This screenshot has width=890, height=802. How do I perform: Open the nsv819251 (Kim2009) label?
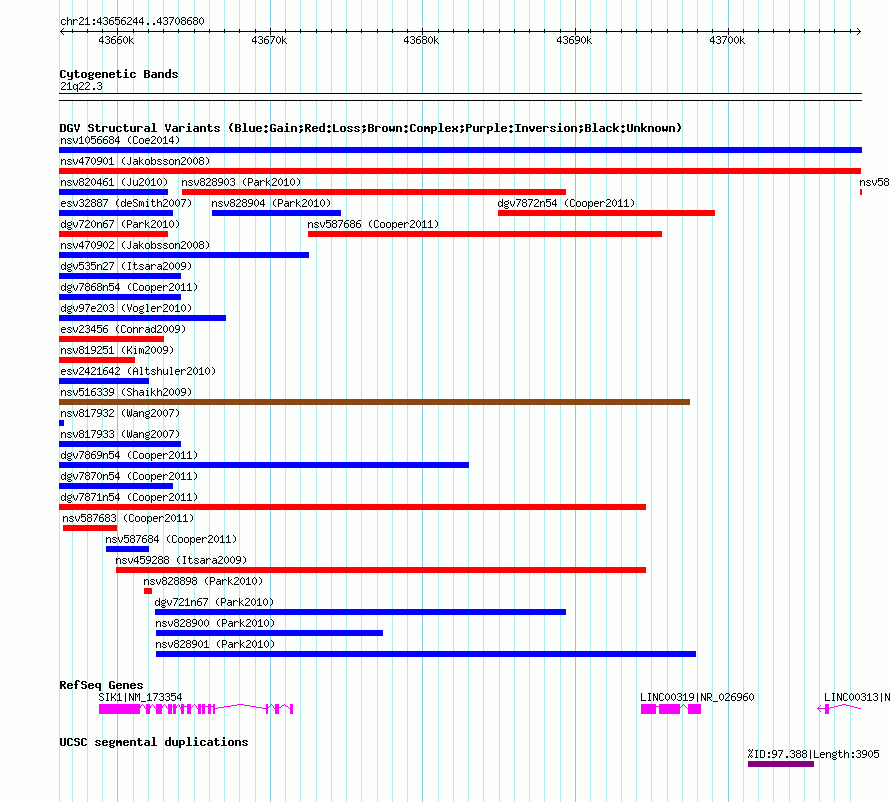(117, 350)
